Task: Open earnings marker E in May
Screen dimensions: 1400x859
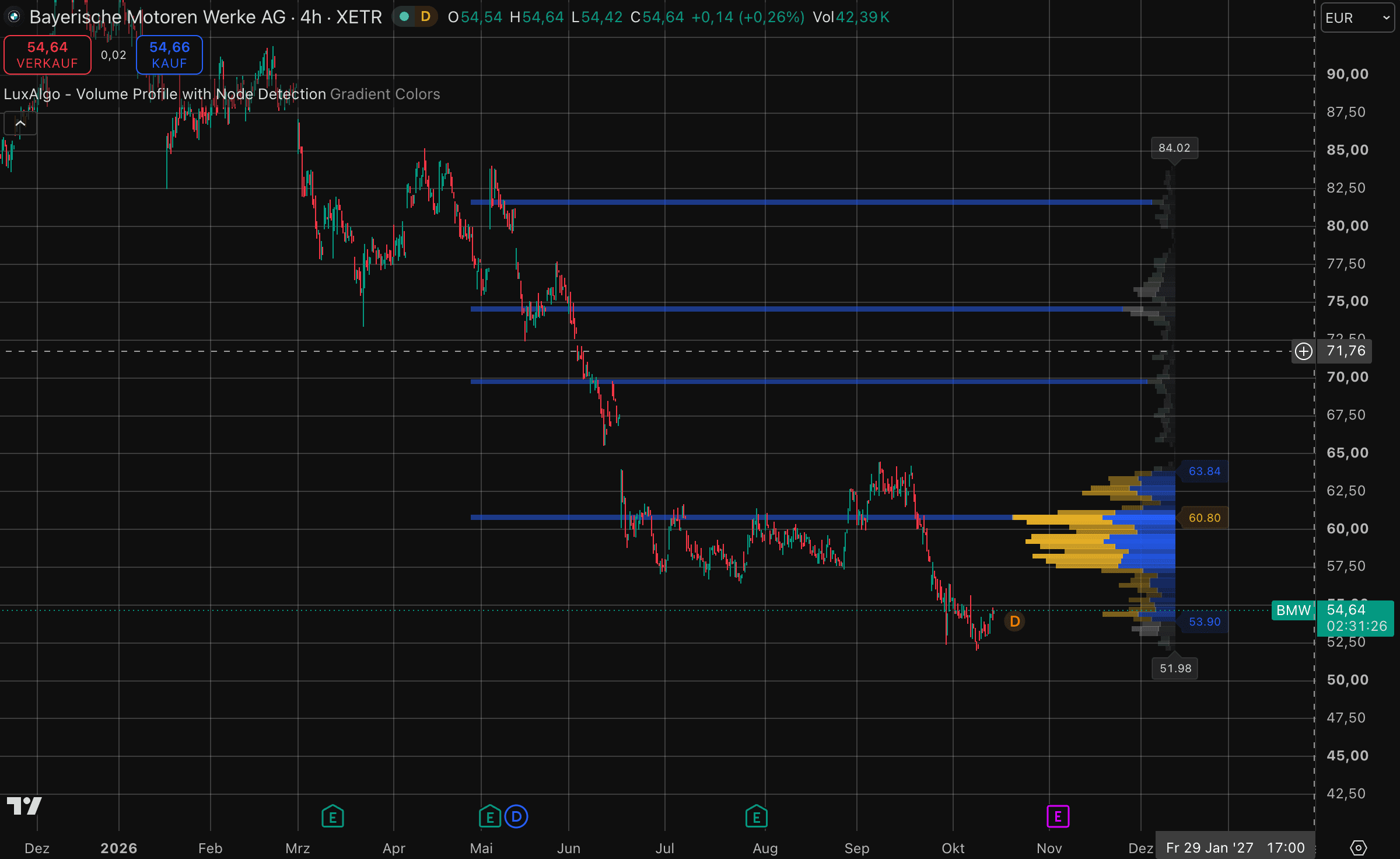Action: point(490,816)
